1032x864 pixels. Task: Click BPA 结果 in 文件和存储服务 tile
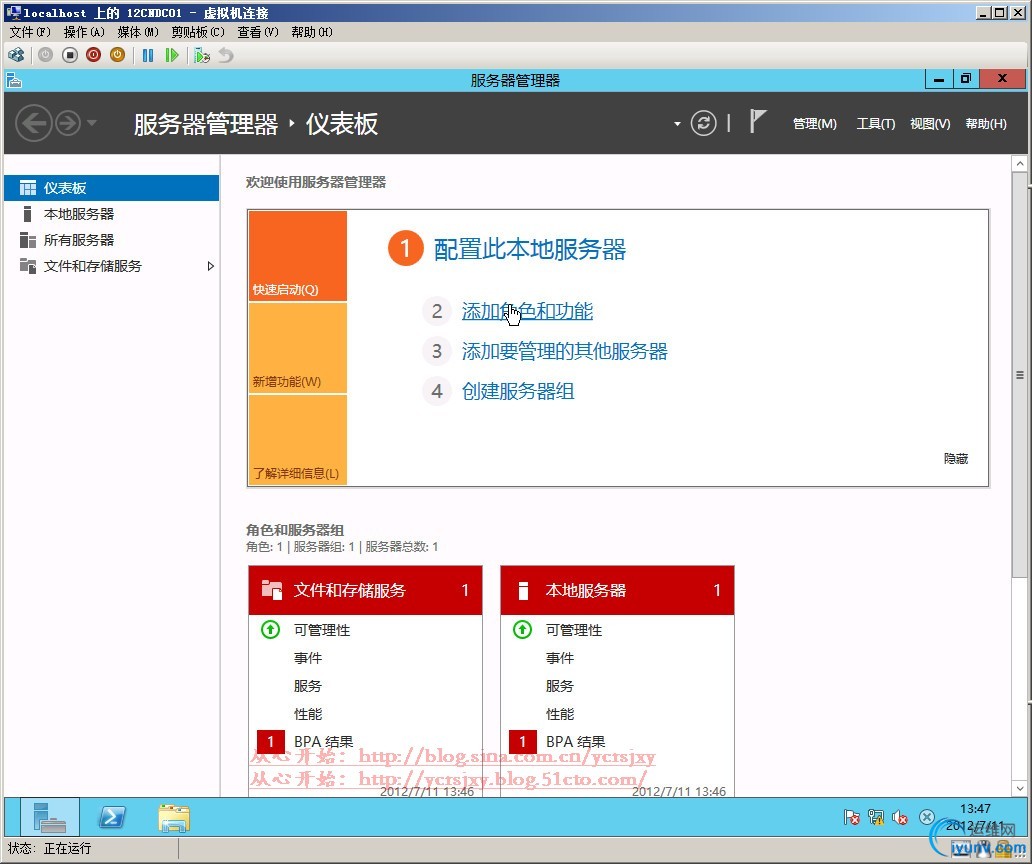pos(323,742)
